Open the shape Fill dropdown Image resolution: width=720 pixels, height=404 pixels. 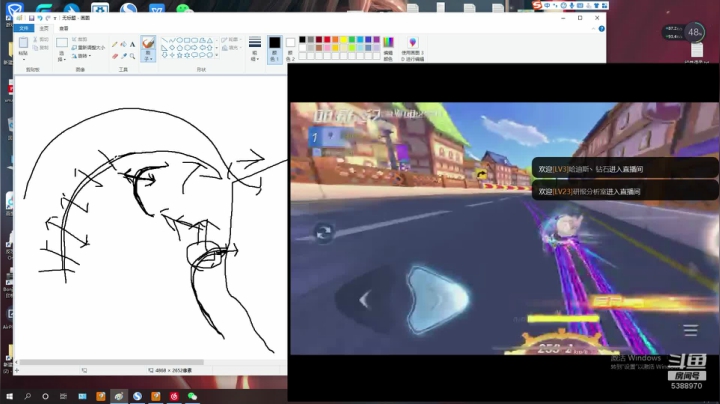tap(231, 48)
